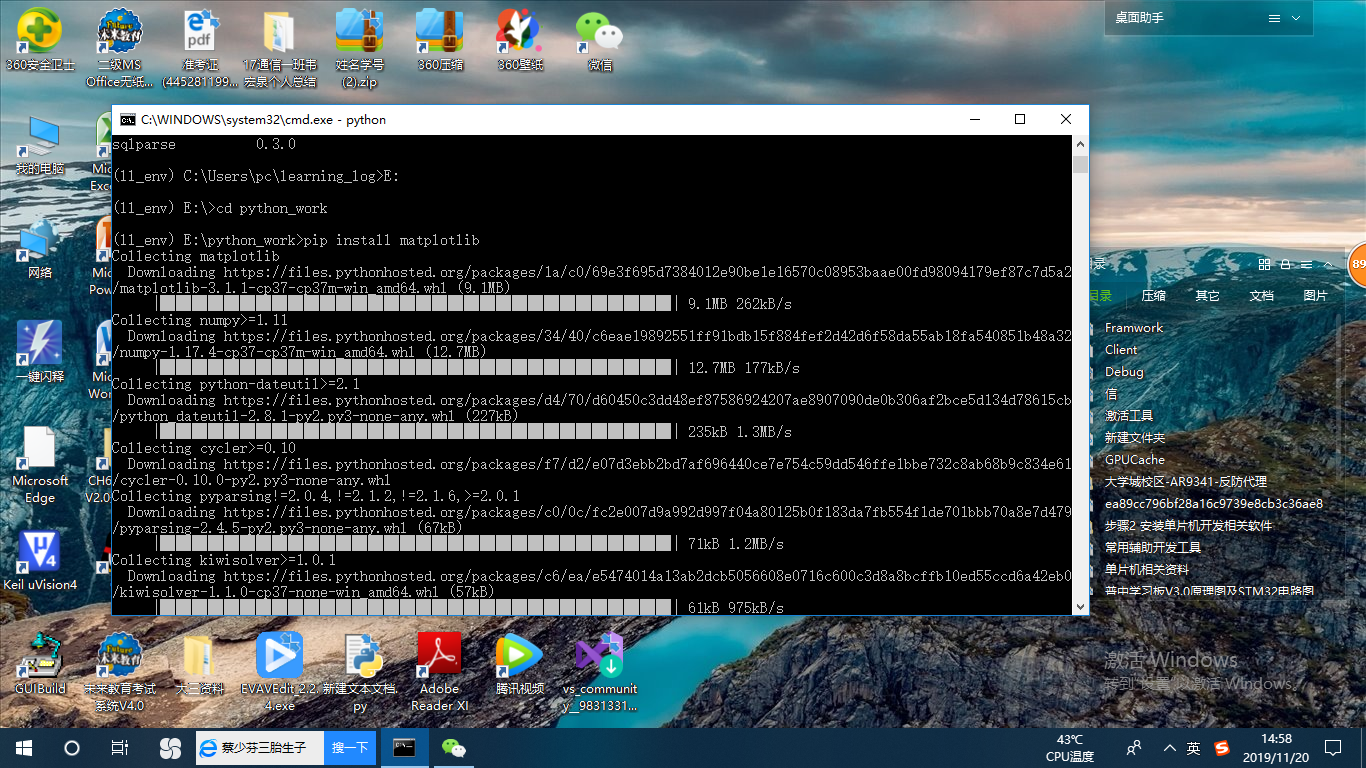Open the list menu icon in desktop organizer
This screenshot has height=768, width=1366.
click(1305, 264)
